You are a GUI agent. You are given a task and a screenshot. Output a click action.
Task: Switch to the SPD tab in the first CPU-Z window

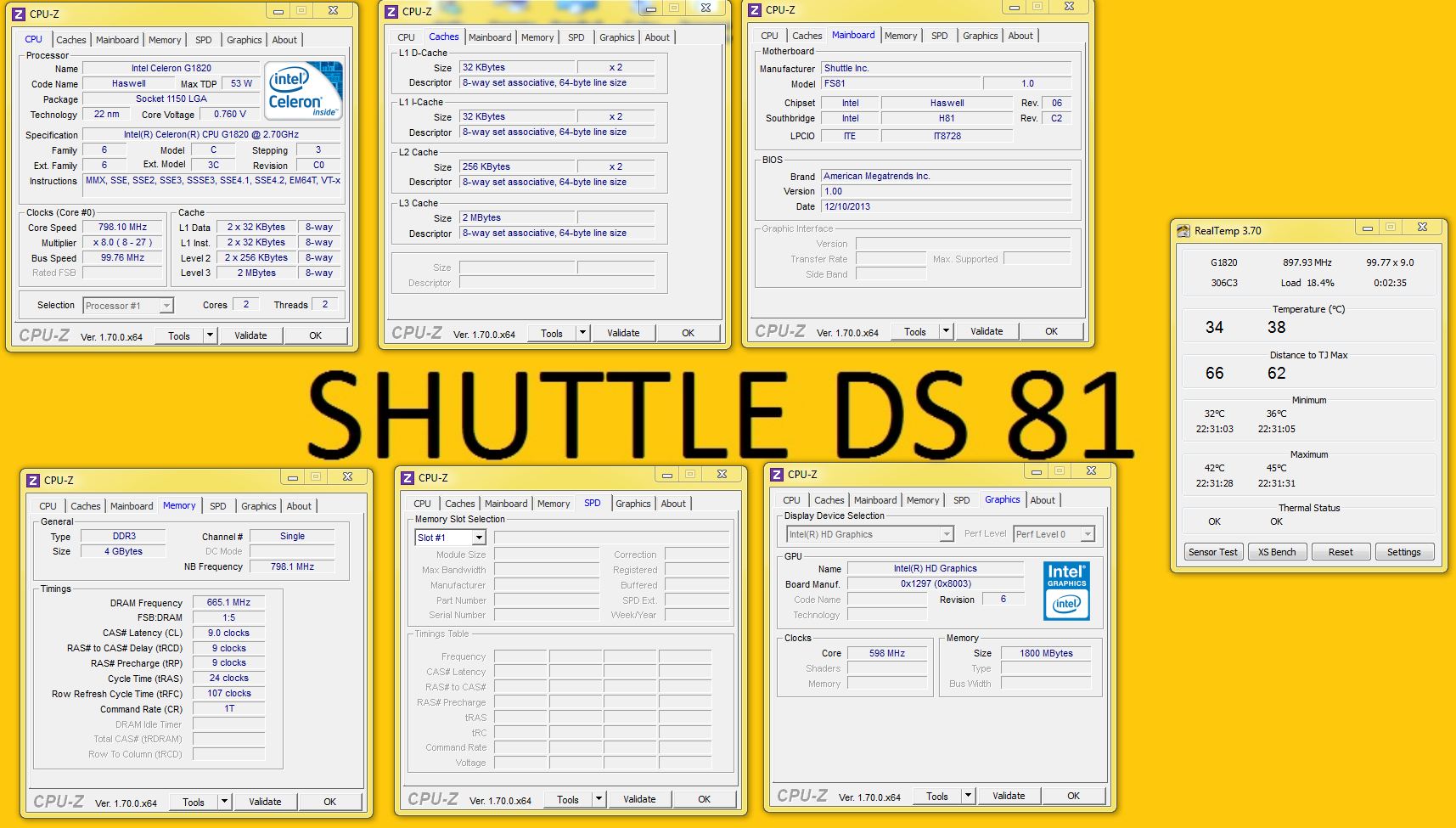[204, 39]
